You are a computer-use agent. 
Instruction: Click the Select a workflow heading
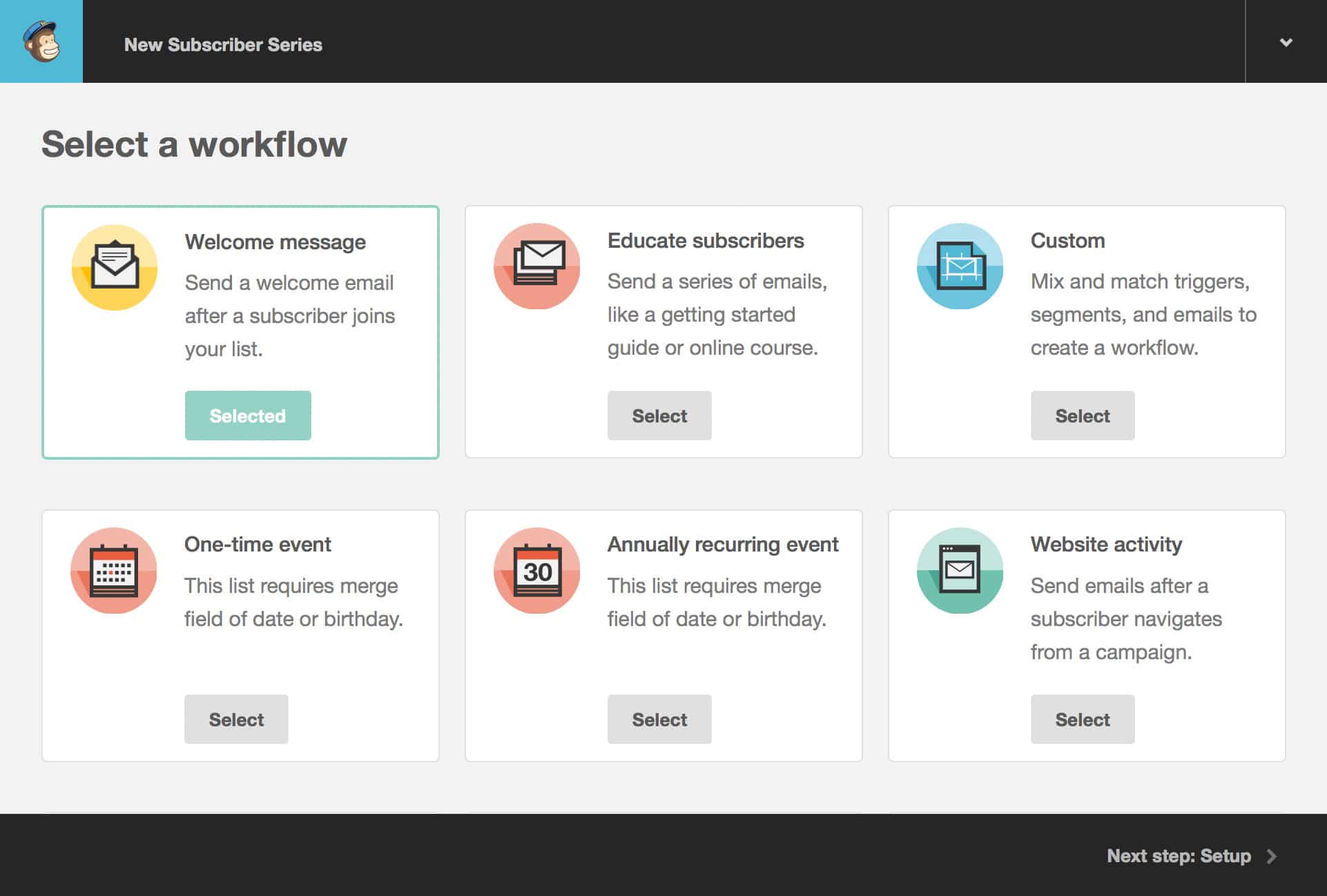(x=195, y=144)
